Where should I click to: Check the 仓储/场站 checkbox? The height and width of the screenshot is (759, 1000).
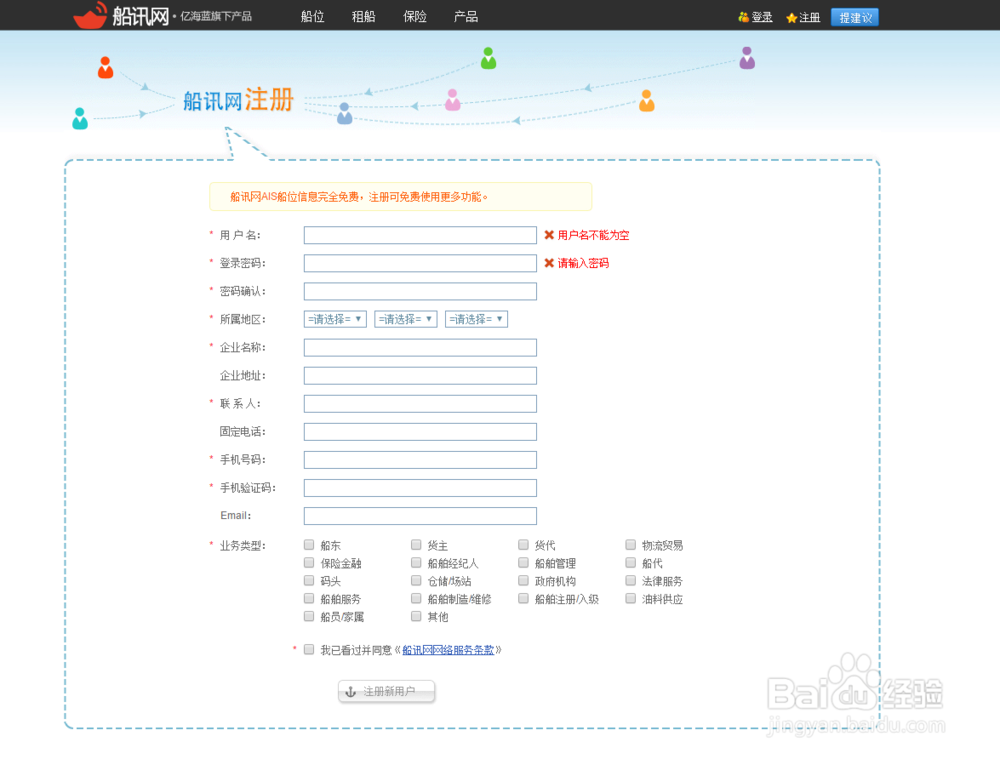pos(416,580)
